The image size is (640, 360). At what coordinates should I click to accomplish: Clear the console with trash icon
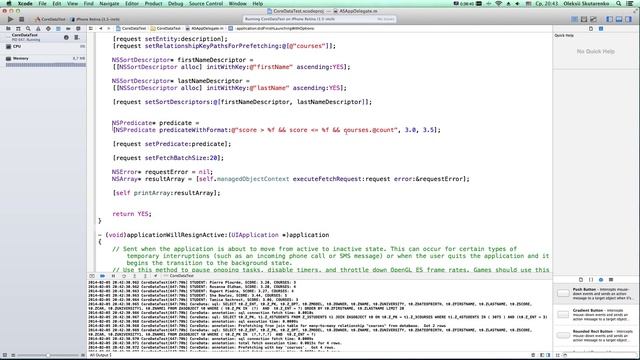pos(533,355)
